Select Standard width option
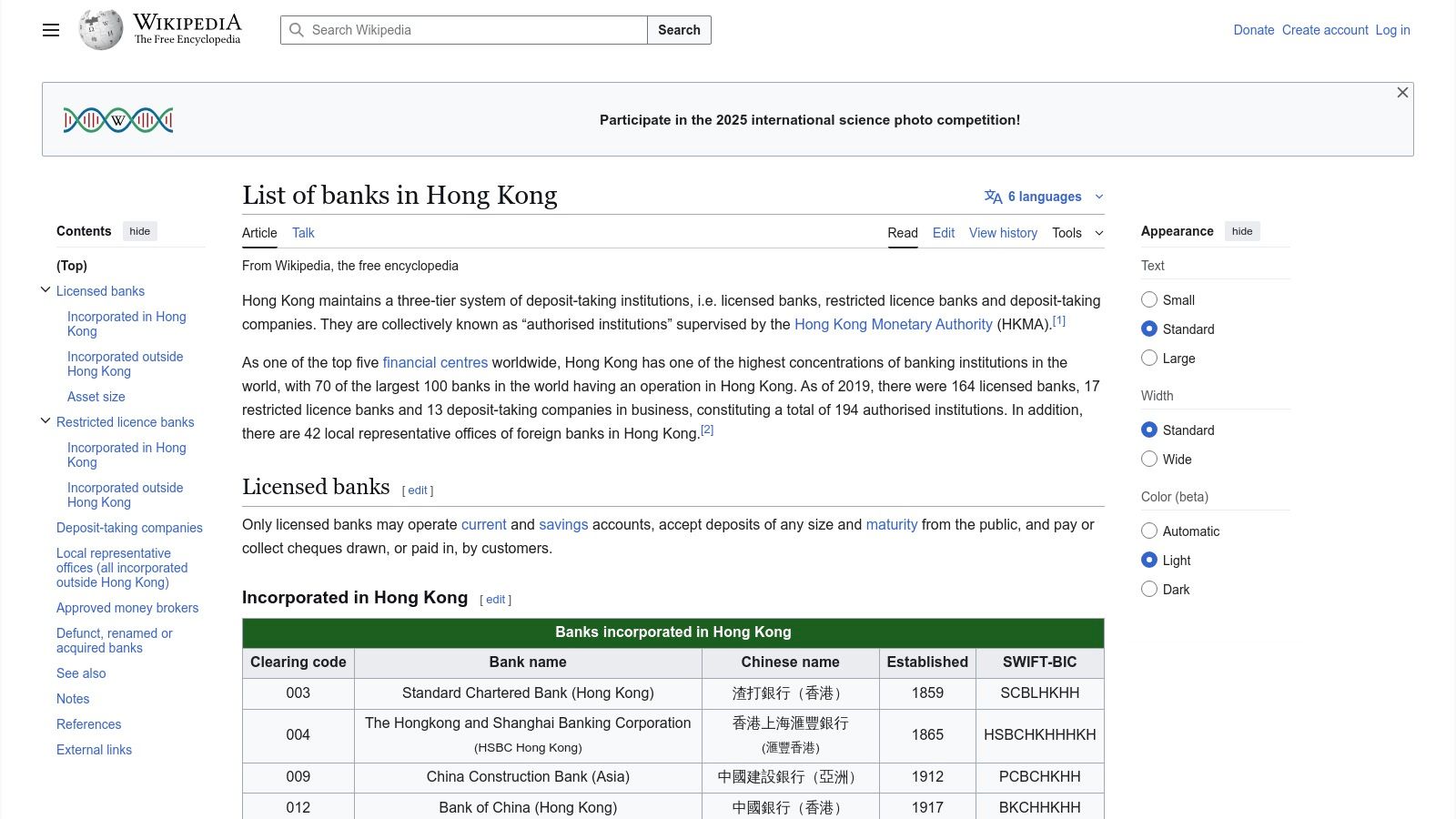The height and width of the screenshot is (819, 1456). click(1149, 430)
